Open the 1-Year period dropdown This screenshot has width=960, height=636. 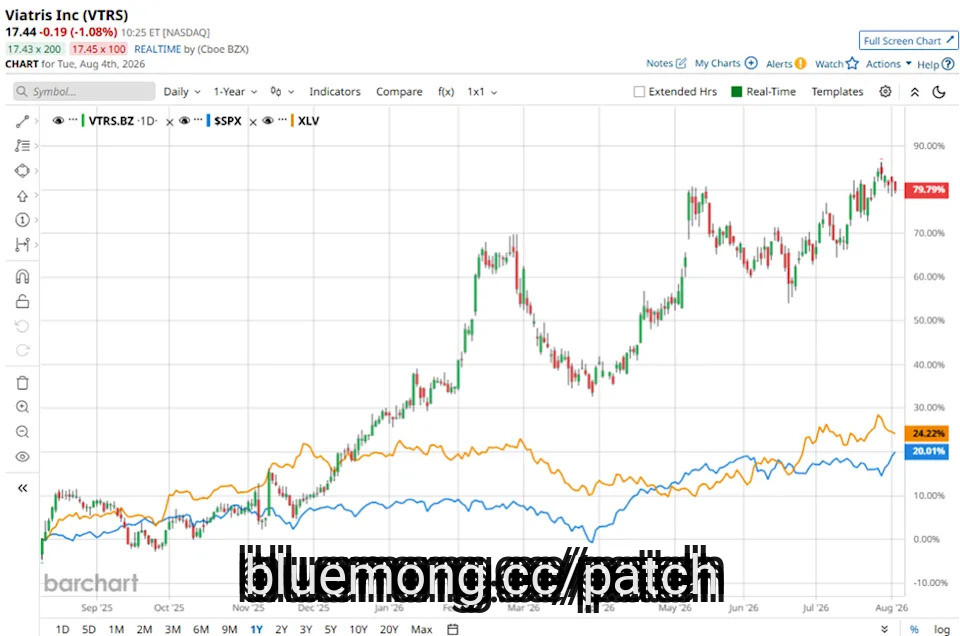pos(235,92)
